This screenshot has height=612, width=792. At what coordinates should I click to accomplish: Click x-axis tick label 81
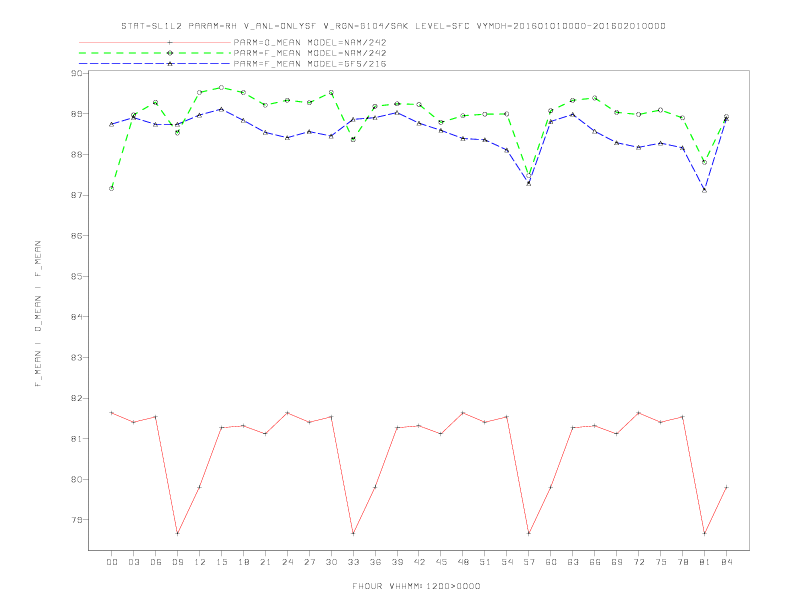coord(705,562)
